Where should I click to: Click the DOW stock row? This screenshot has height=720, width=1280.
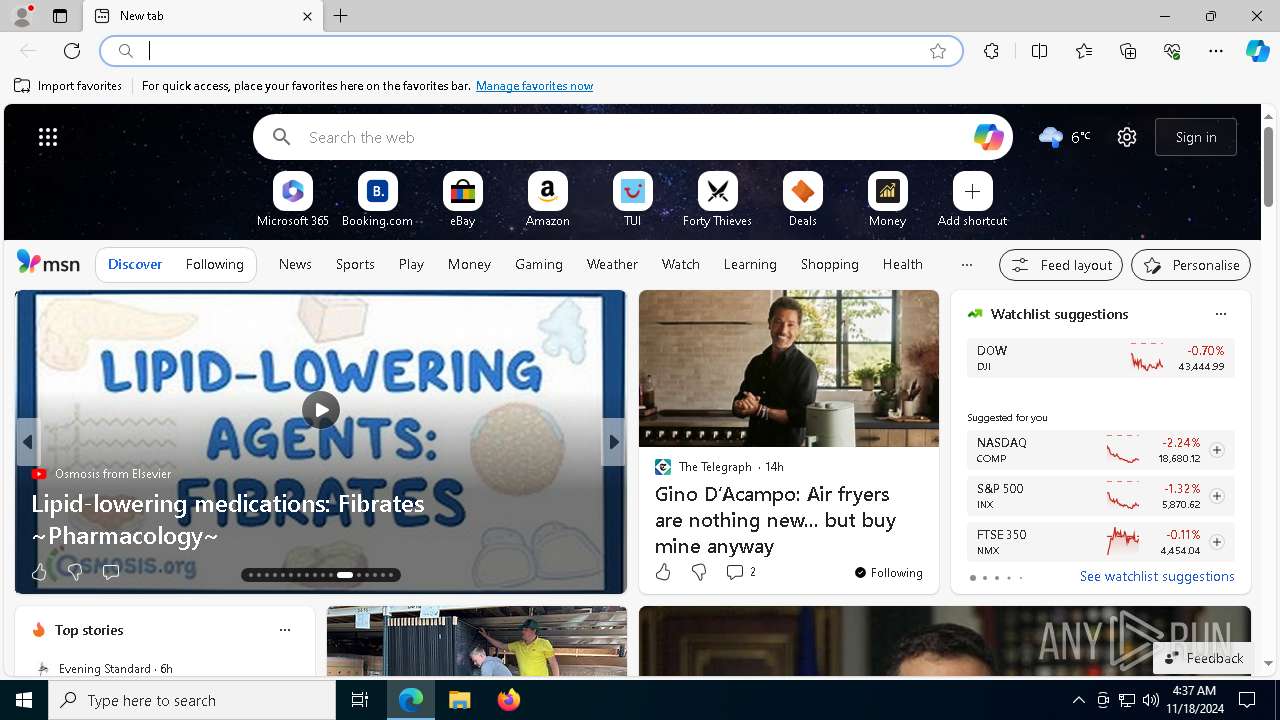(x=1100, y=358)
